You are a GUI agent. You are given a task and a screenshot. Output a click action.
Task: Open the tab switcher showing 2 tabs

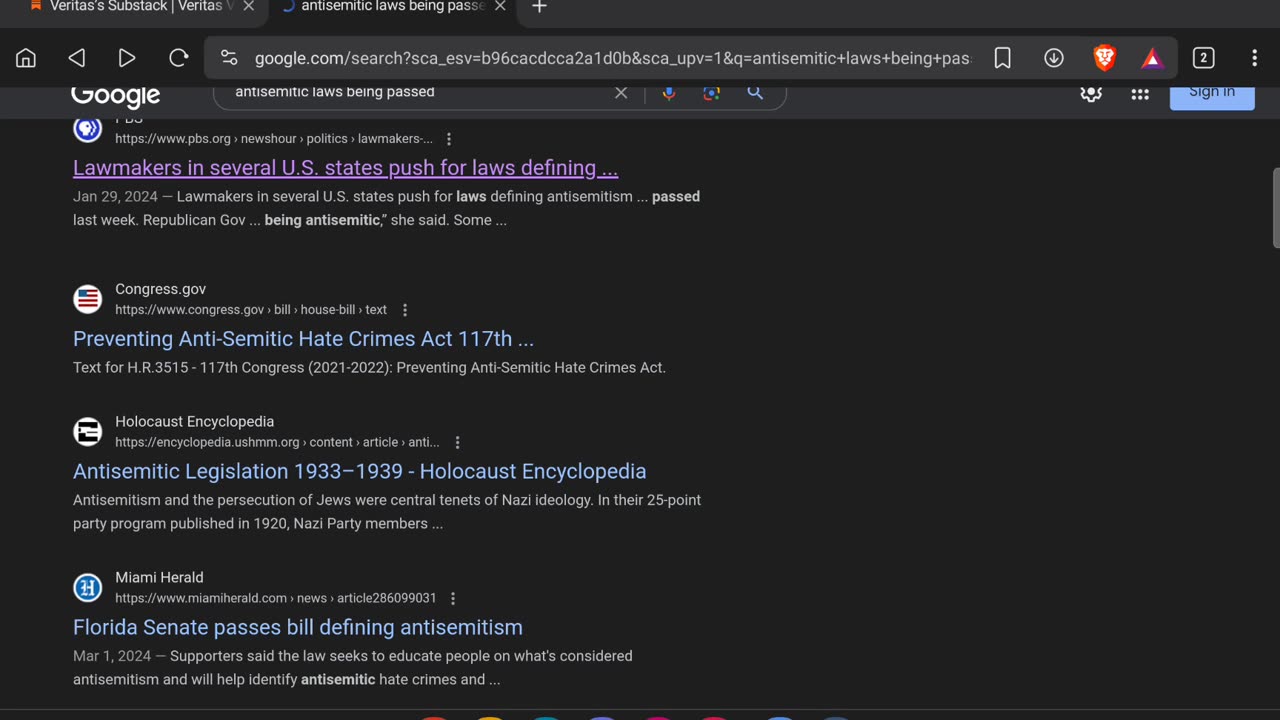tap(1204, 58)
